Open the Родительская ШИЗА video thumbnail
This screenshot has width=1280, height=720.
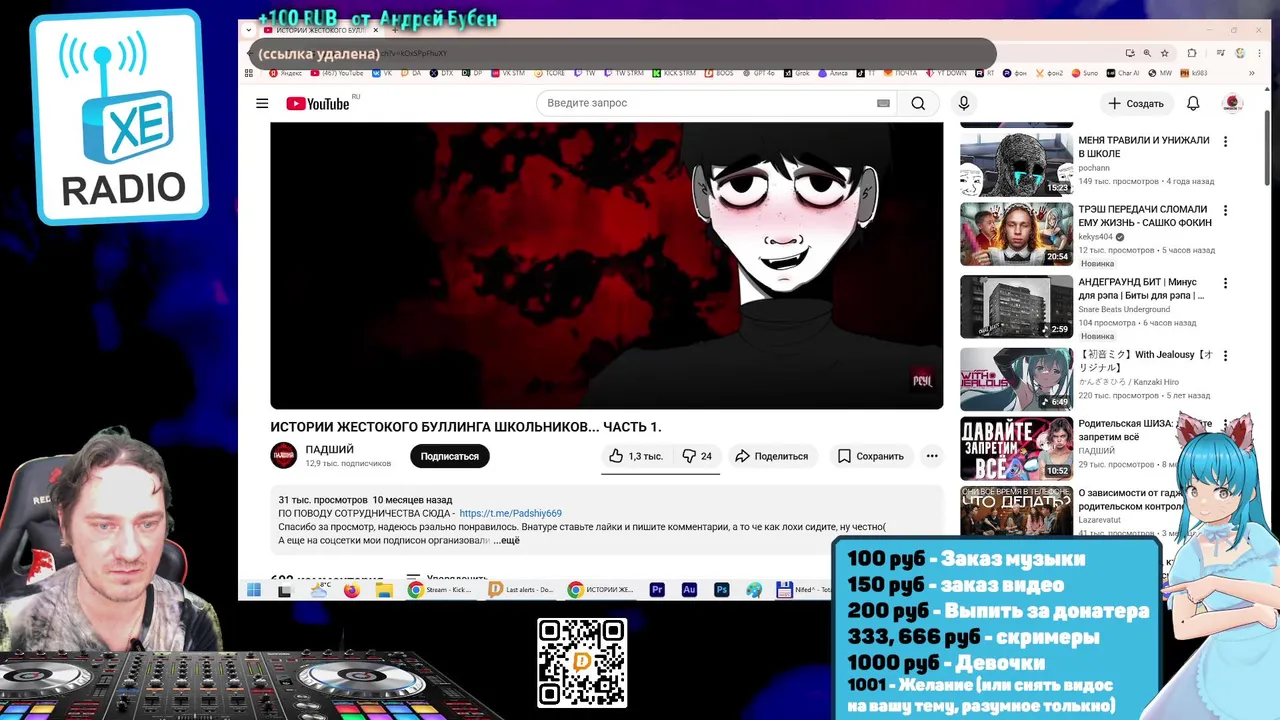pyautogui.click(x=1016, y=448)
